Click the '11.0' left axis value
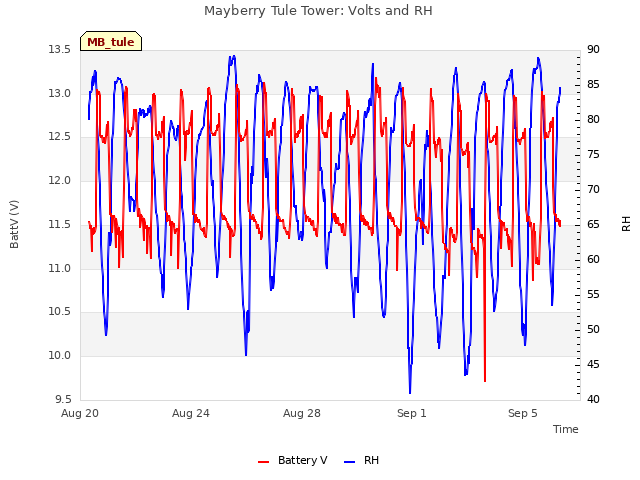640x480 pixels. click(x=59, y=269)
